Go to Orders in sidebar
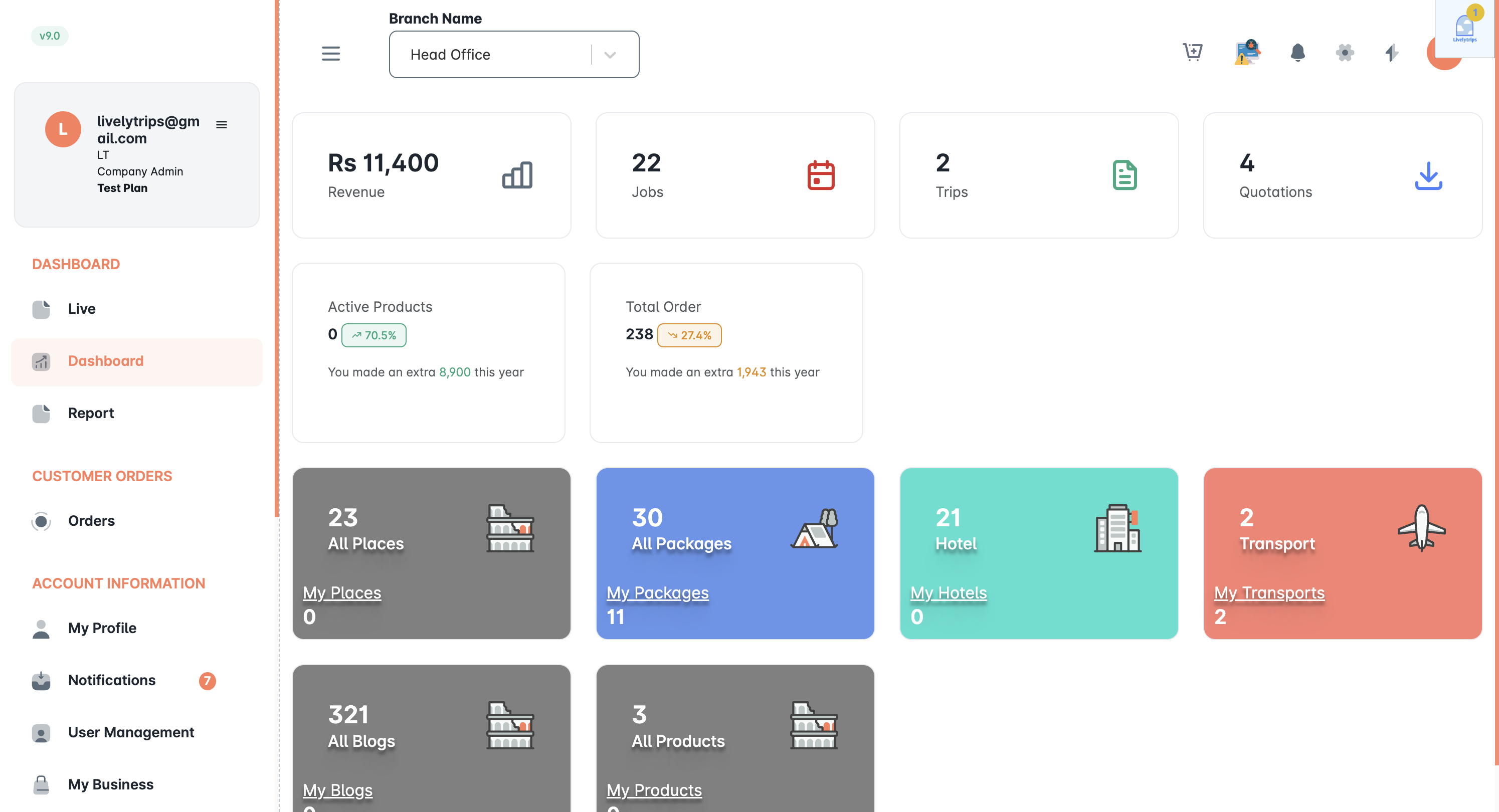 coord(91,521)
